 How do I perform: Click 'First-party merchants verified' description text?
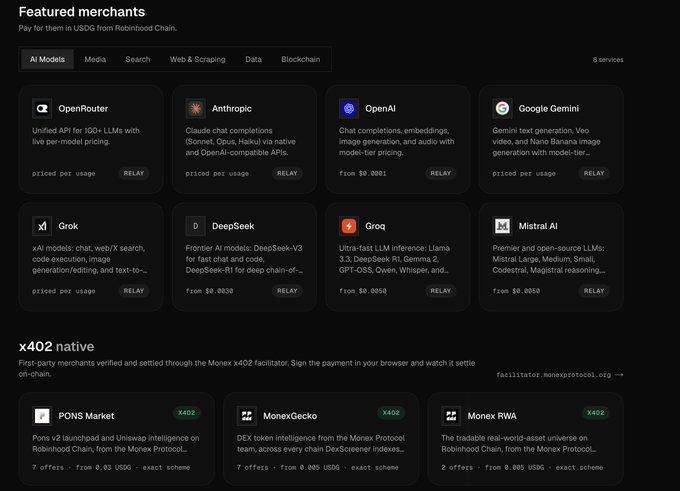247,368
